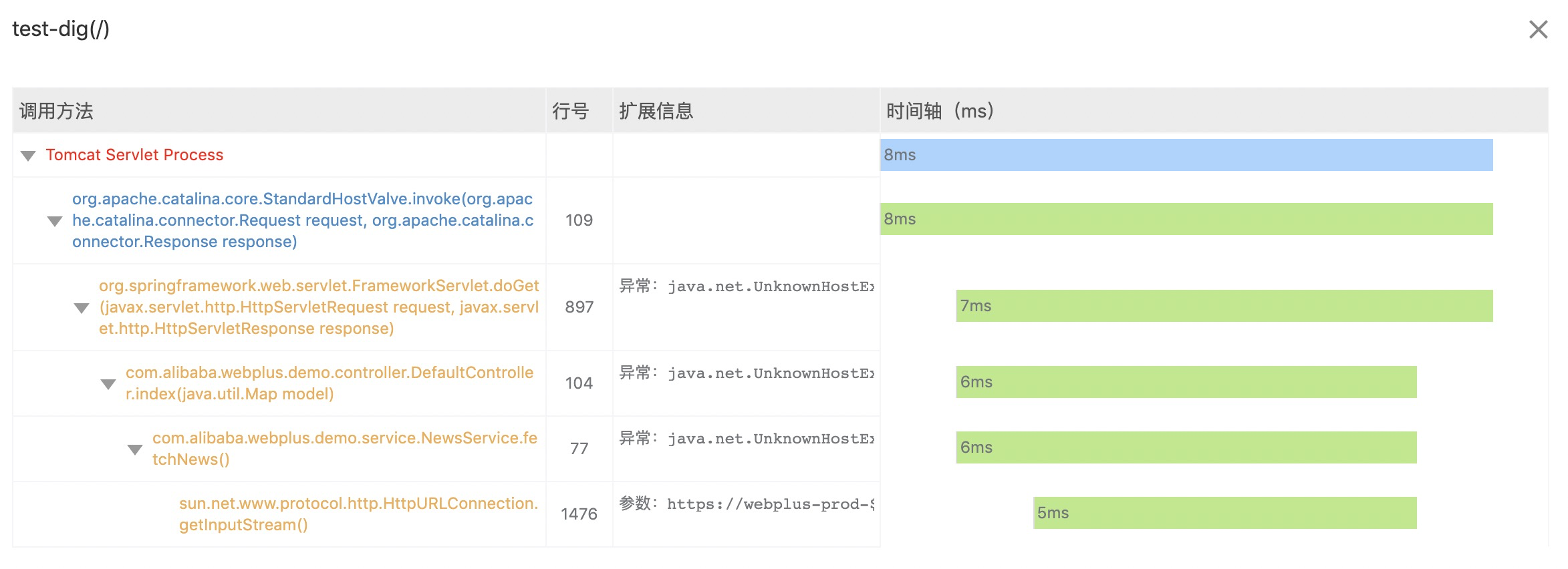The width and height of the screenshot is (1568, 569).
Task: Click the 扩展信息 column header
Action: point(656,111)
